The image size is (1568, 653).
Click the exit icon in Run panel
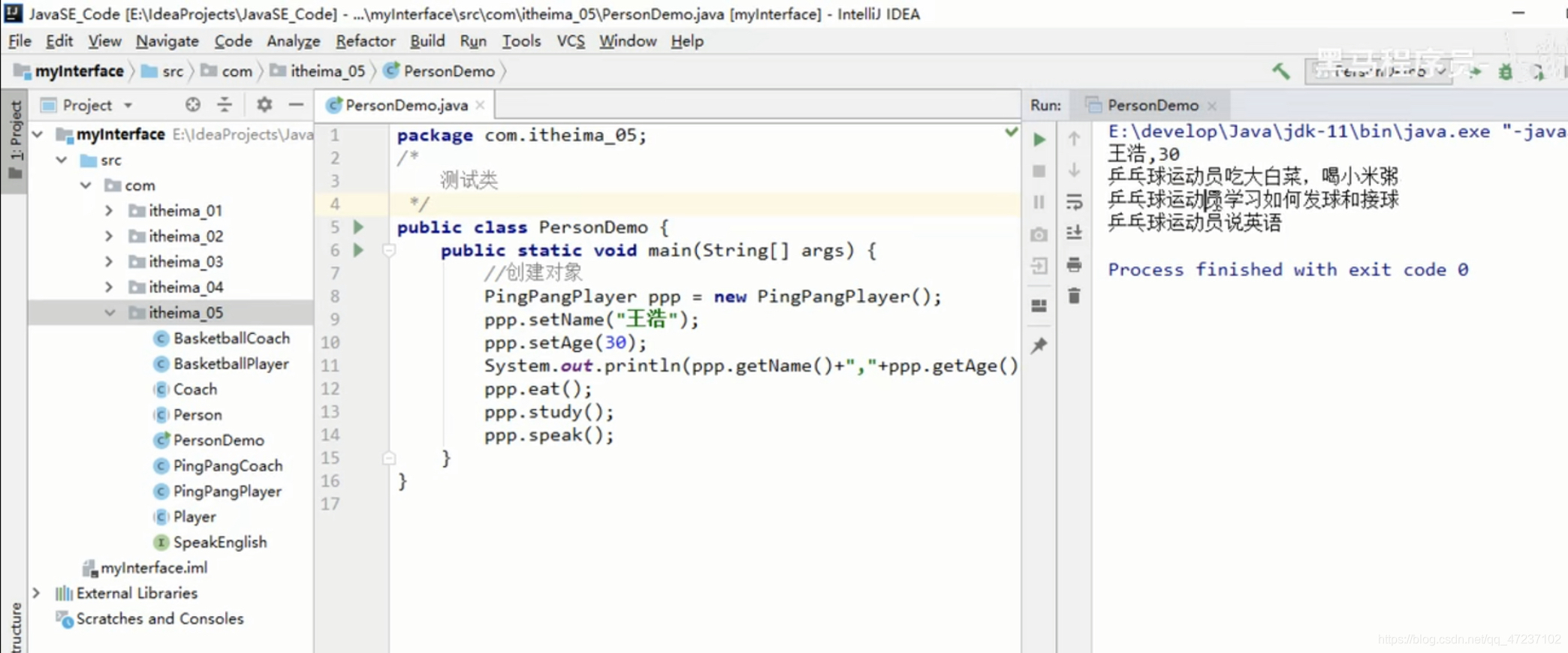(1039, 266)
